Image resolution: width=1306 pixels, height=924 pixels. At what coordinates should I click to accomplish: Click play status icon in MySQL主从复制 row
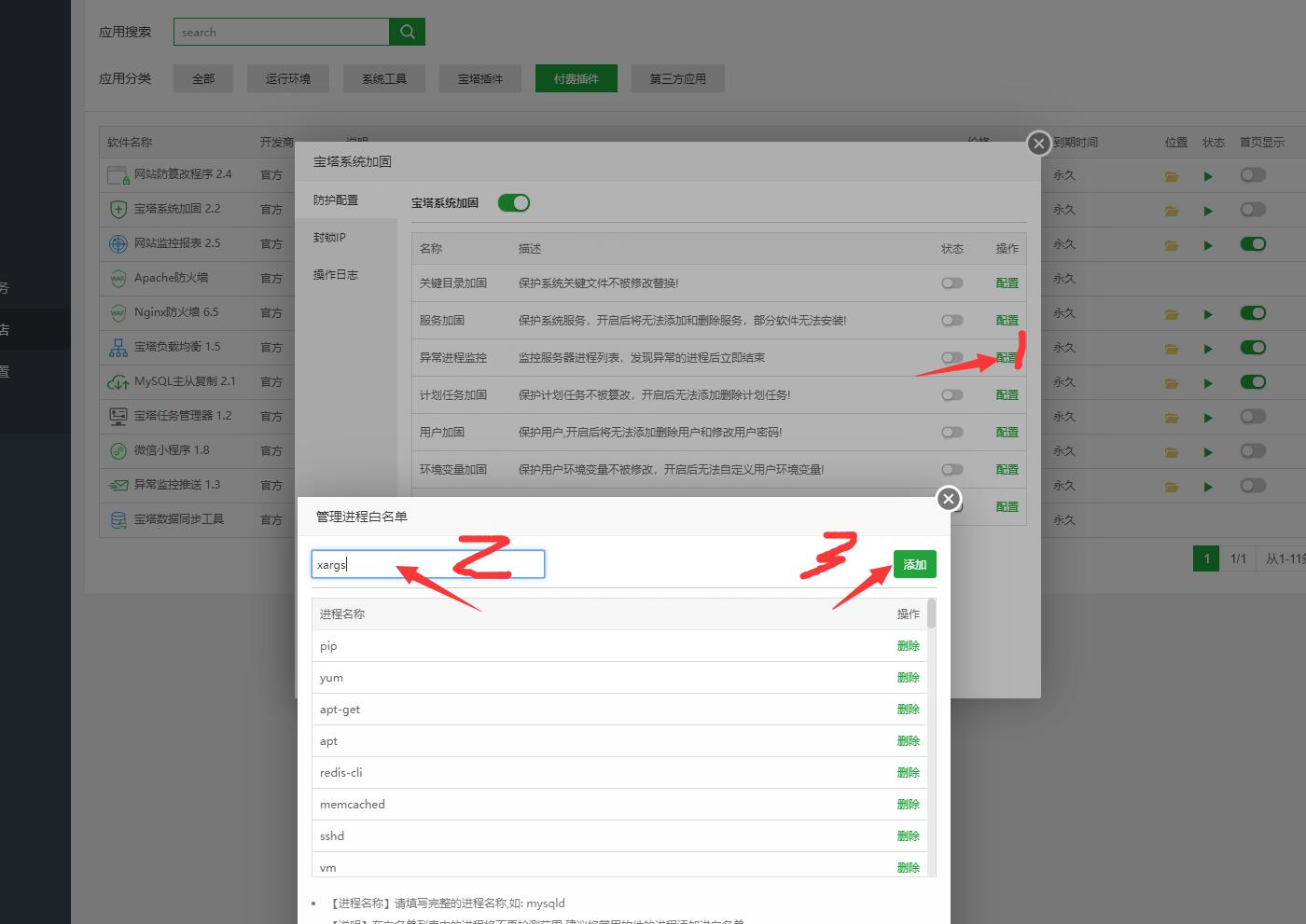click(1208, 383)
